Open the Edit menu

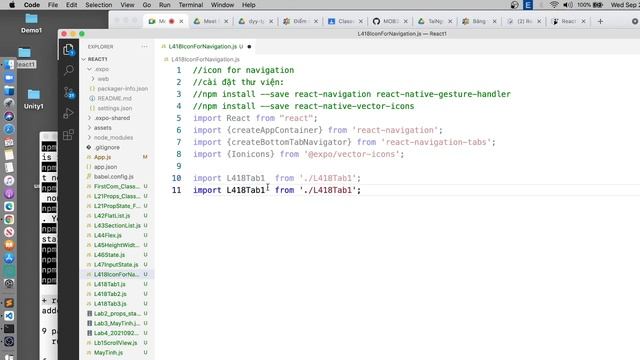(71, 5)
